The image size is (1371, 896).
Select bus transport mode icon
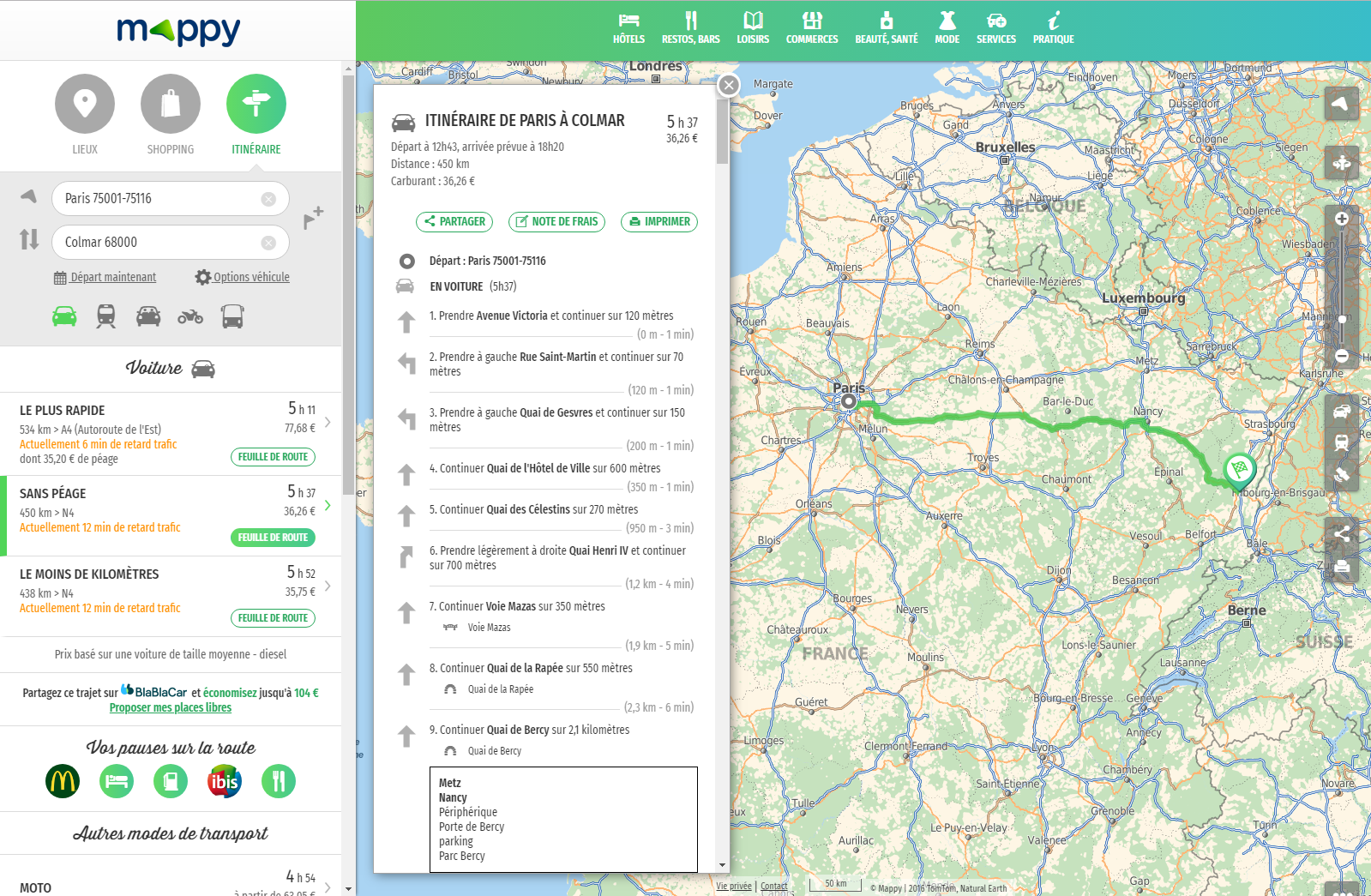coord(232,316)
